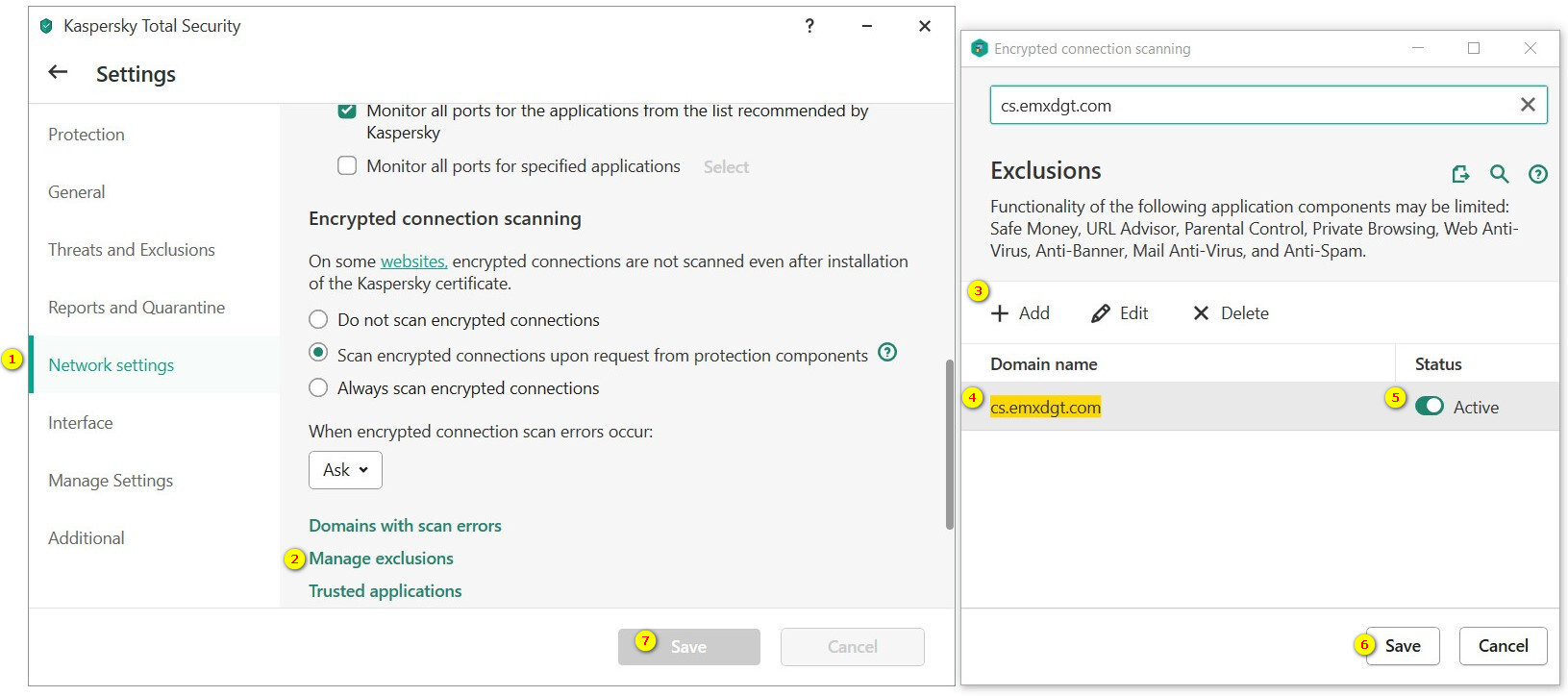1568x696 pixels.
Task: Open the 'Ask' scan errors dropdown
Action: point(345,470)
